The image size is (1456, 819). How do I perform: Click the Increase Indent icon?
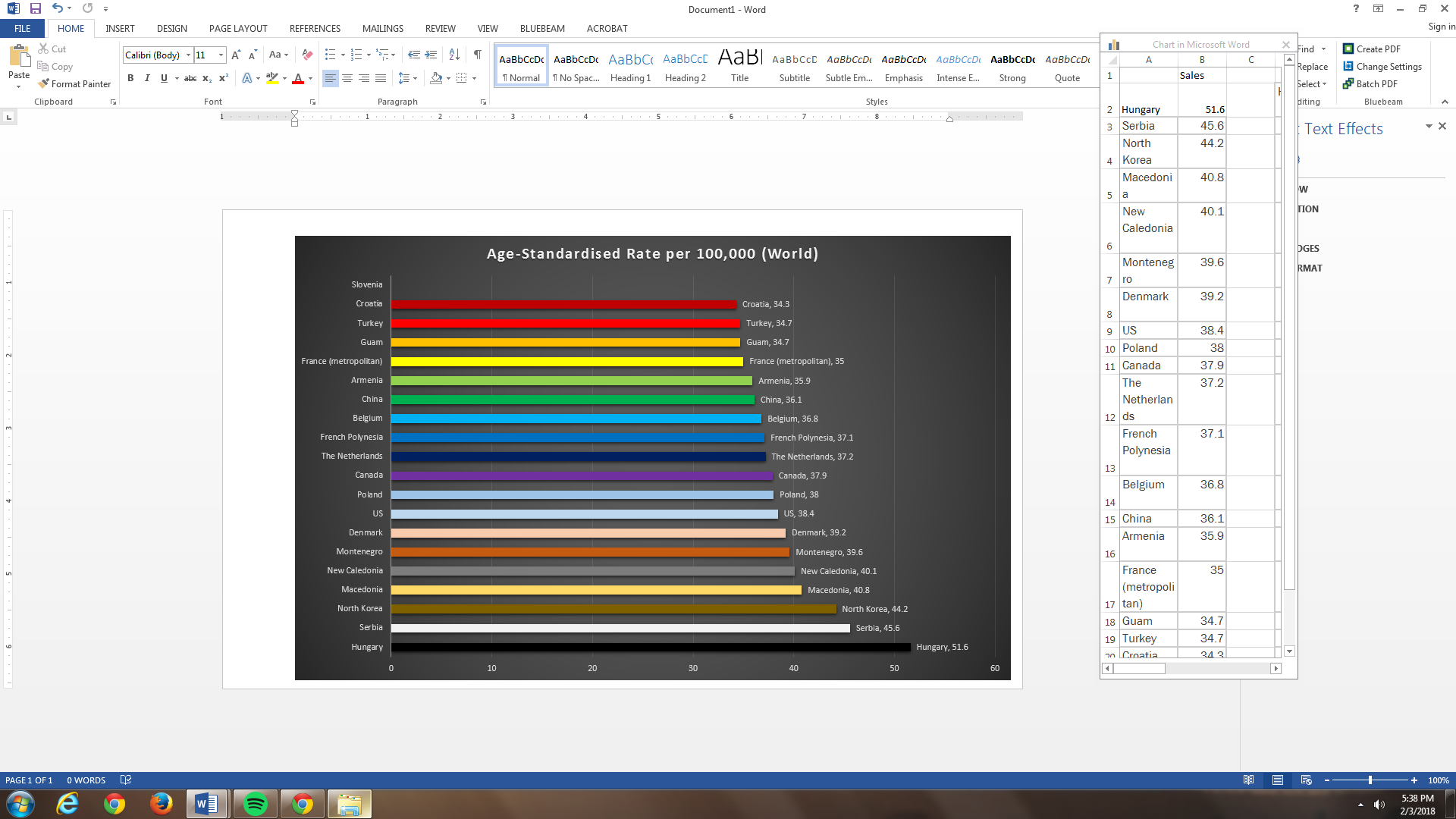coord(431,55)
